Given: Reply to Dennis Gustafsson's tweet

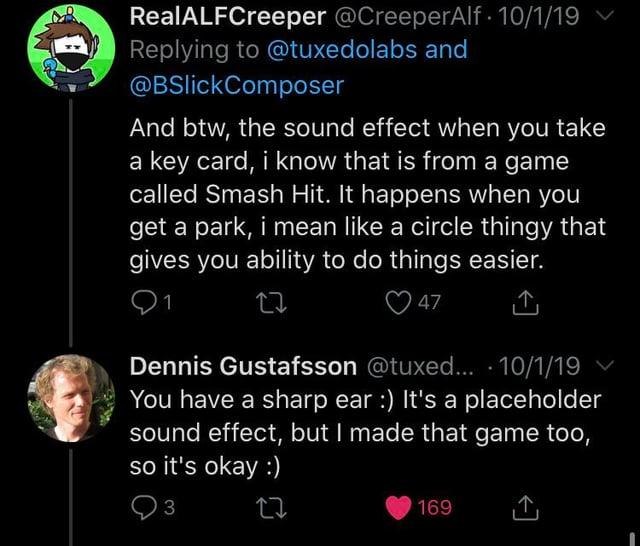Looking at the screenshot, I should coord(144,508).
